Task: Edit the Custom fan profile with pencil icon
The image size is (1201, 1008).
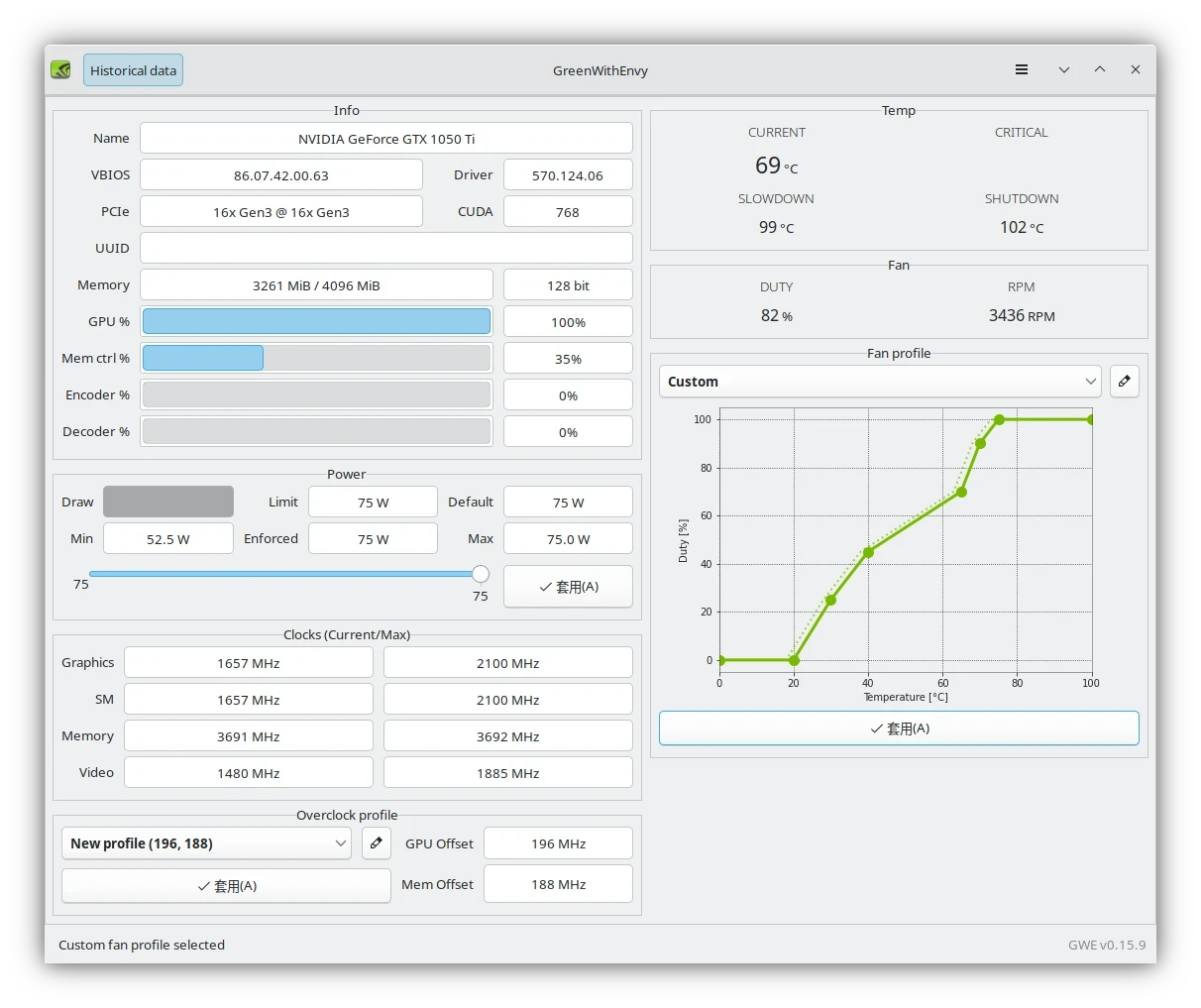Action: coord(1124,382)
